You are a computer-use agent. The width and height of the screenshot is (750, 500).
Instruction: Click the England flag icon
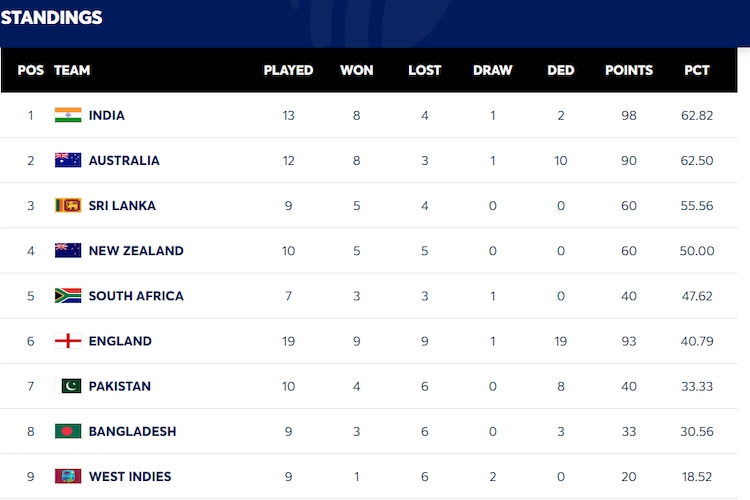pos(68,341)
